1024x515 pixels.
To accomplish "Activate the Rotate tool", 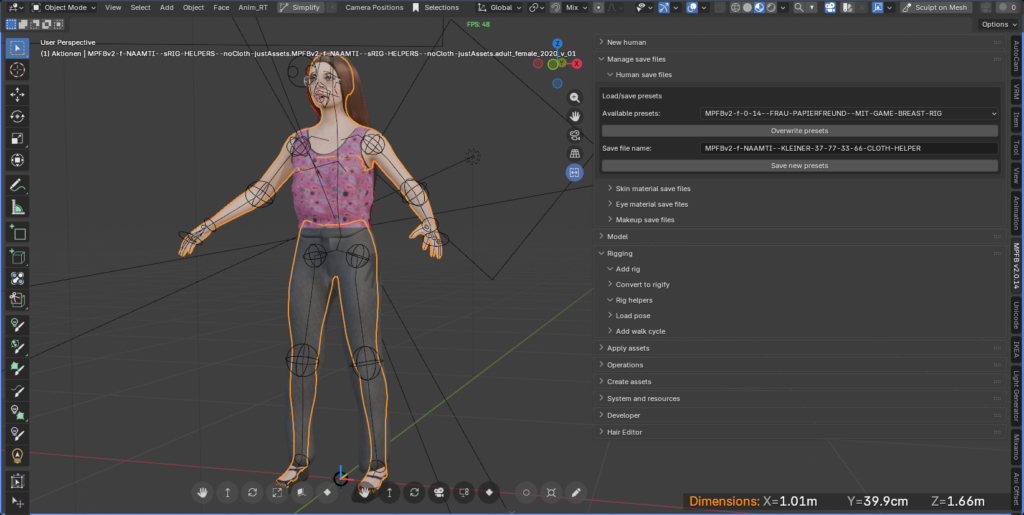I will tap(18, 116).
